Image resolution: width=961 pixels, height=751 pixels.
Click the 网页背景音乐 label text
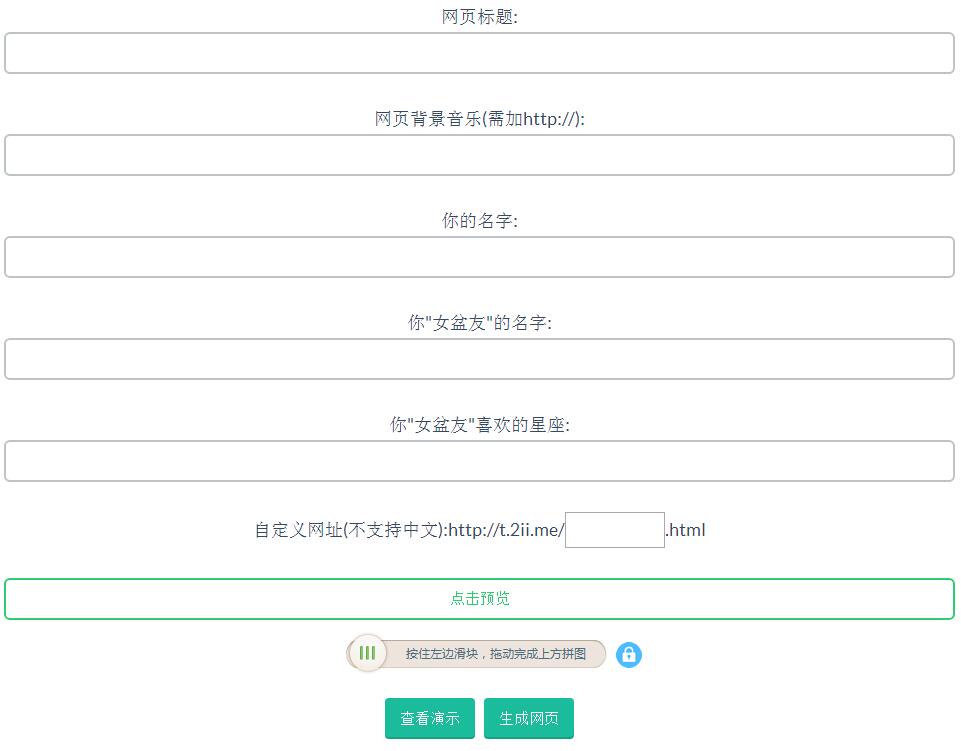479,119
